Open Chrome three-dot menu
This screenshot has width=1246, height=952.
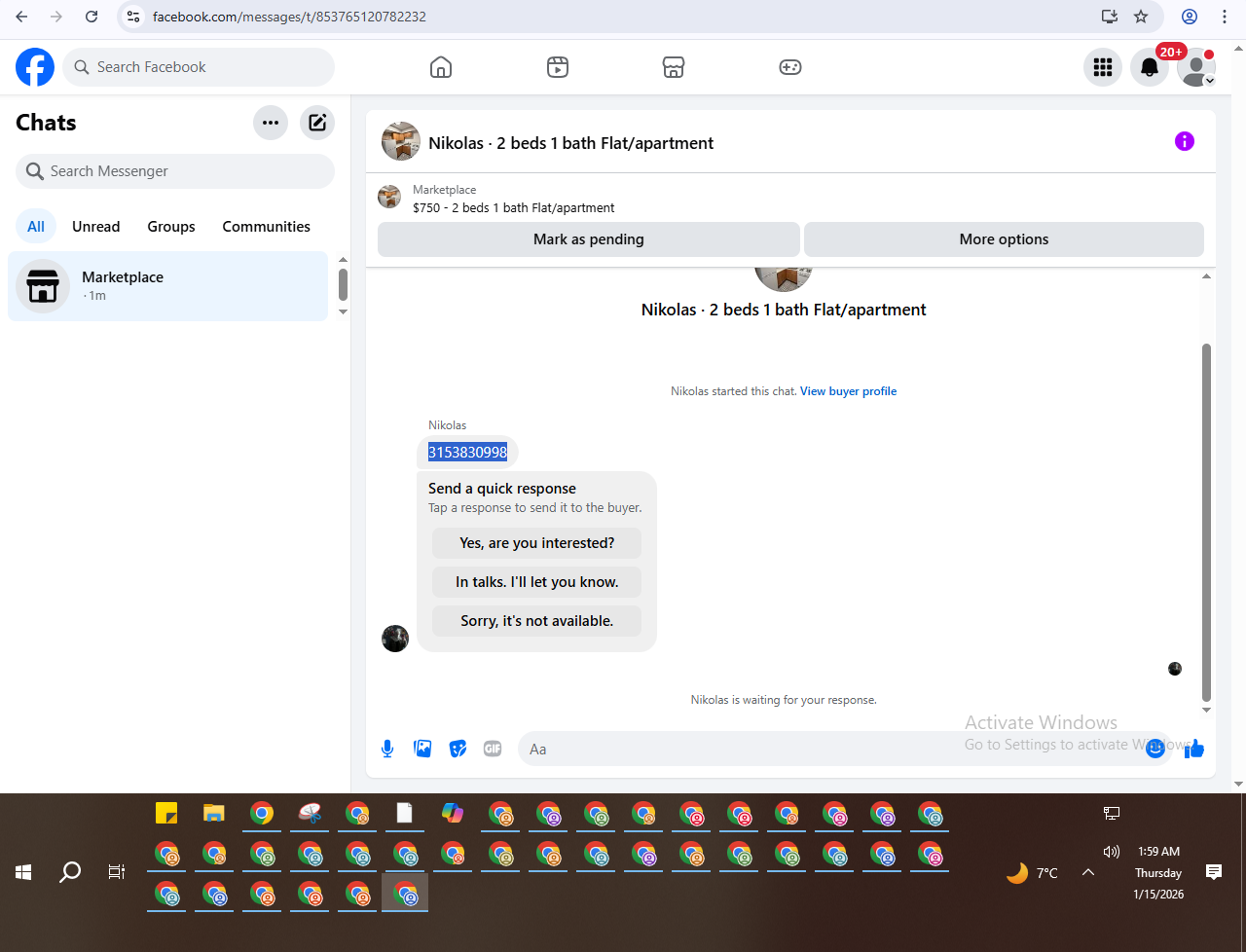(x=1225, y=17)
